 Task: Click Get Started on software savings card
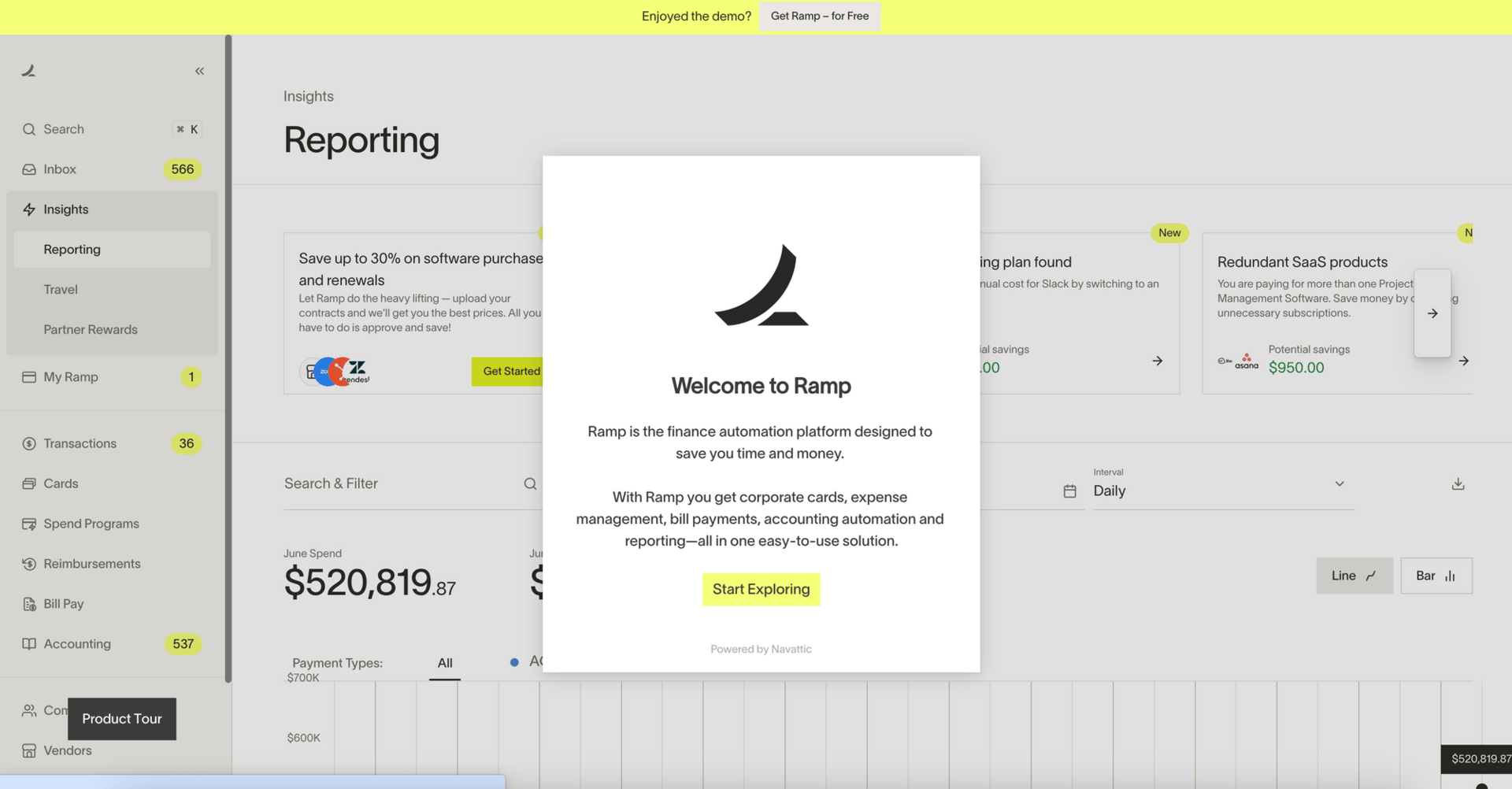coord(509,372)
